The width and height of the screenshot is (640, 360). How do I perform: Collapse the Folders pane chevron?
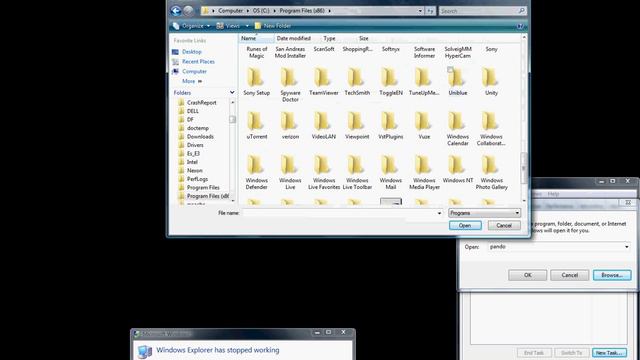[232, 93]
